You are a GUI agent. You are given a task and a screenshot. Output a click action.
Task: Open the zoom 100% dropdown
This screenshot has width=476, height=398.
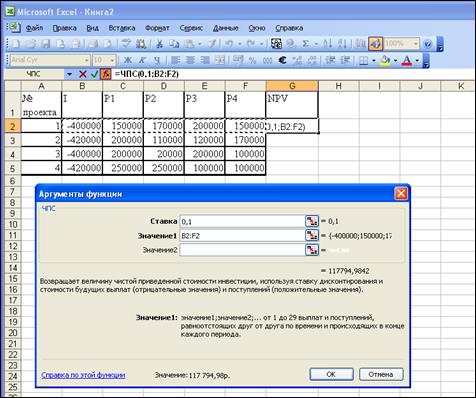(416, 44)
